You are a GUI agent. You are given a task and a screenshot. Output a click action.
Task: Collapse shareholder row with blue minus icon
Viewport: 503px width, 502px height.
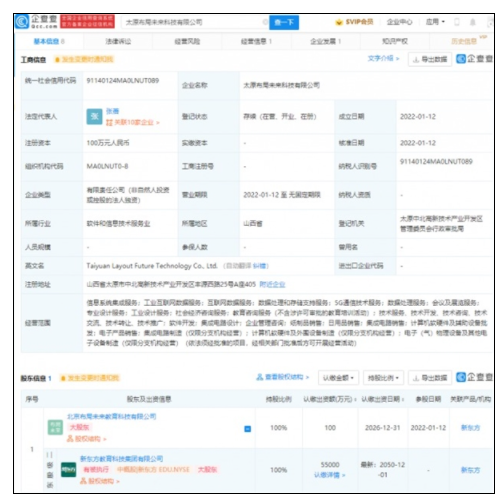(248, 429)
